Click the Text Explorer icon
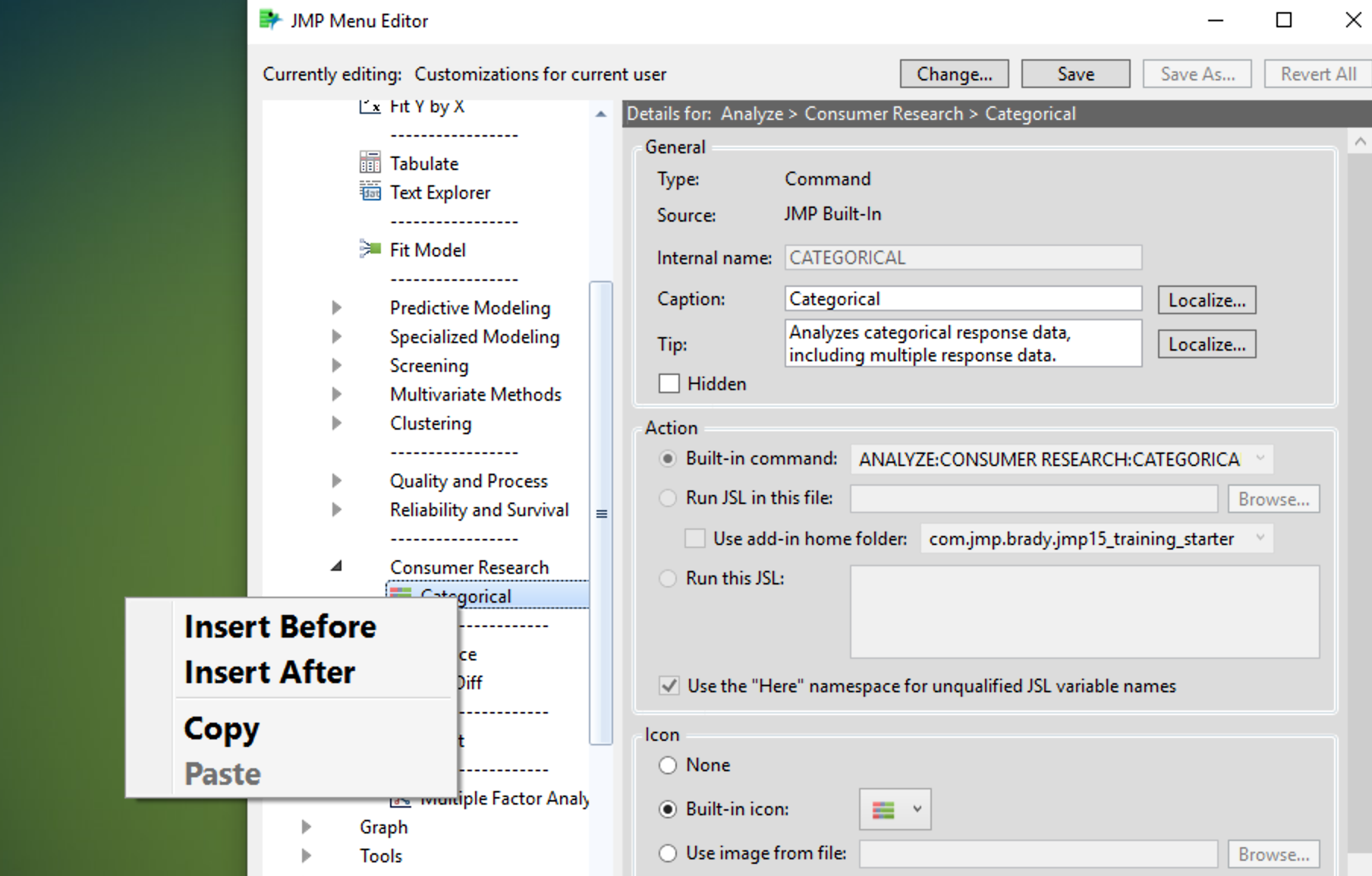Image resolution: width=1372 pixels, height=876 pixels. point(370,192)
